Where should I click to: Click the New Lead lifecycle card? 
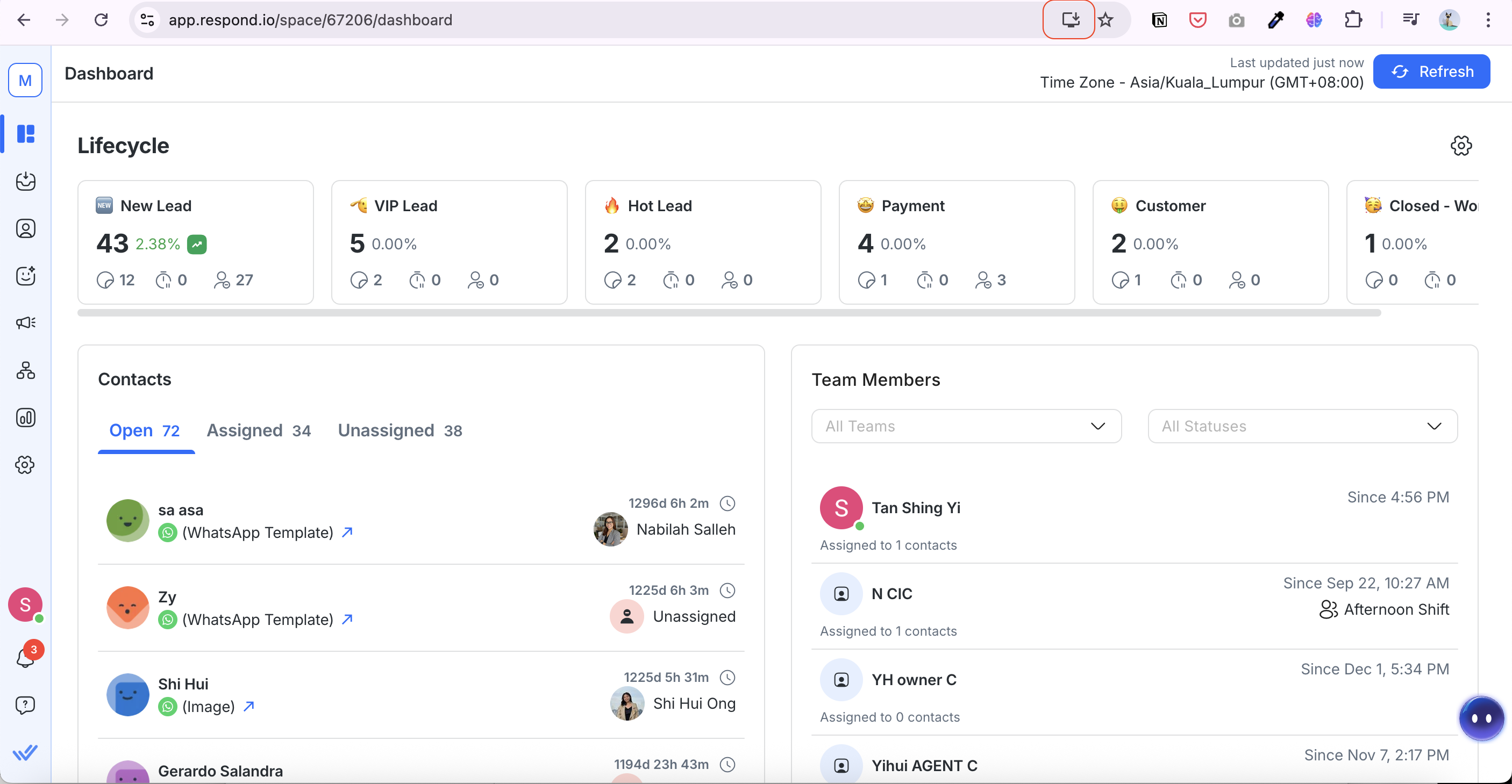(196, 242)
